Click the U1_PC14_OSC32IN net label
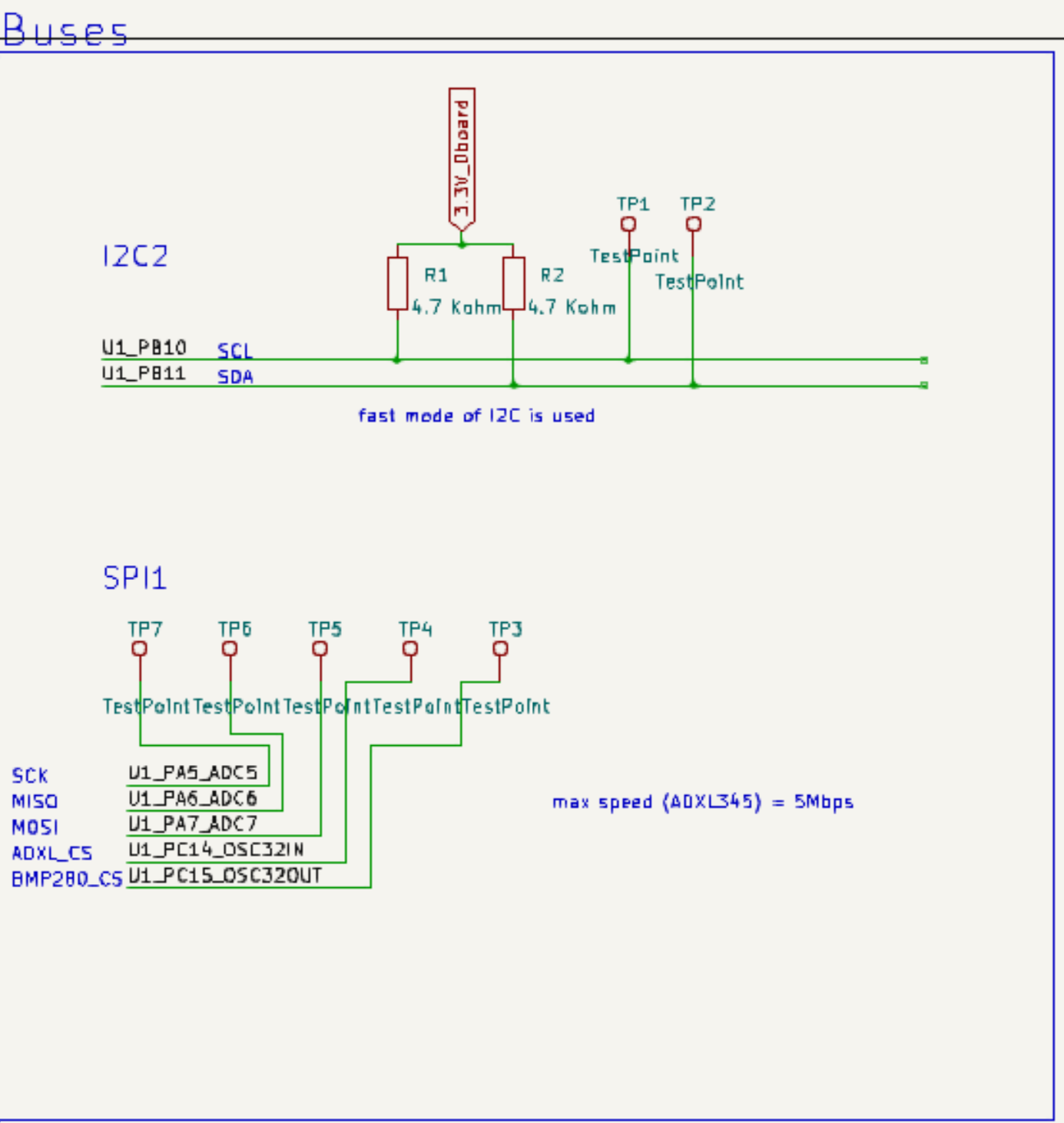Viewport: 1064px width, 1123px height. coord(216,850)
